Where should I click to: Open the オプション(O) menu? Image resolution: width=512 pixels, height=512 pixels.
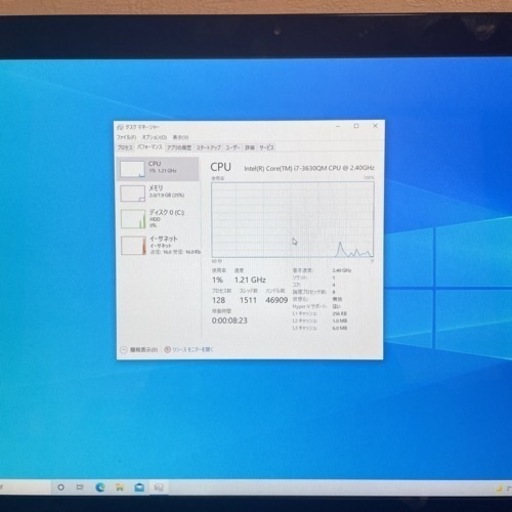[154, 137]
